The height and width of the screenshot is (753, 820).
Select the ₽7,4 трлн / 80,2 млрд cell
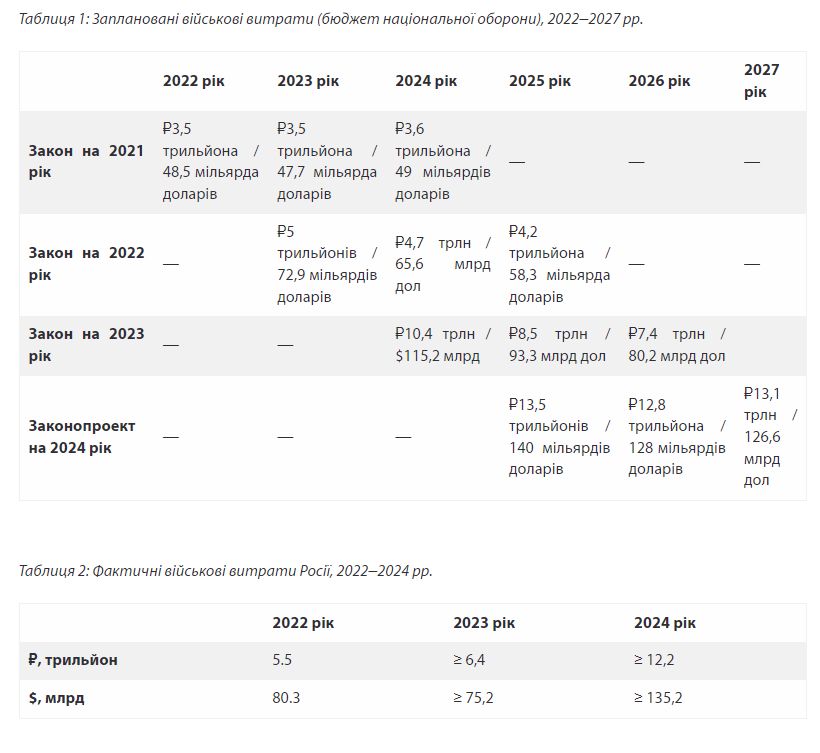(677, 344)
